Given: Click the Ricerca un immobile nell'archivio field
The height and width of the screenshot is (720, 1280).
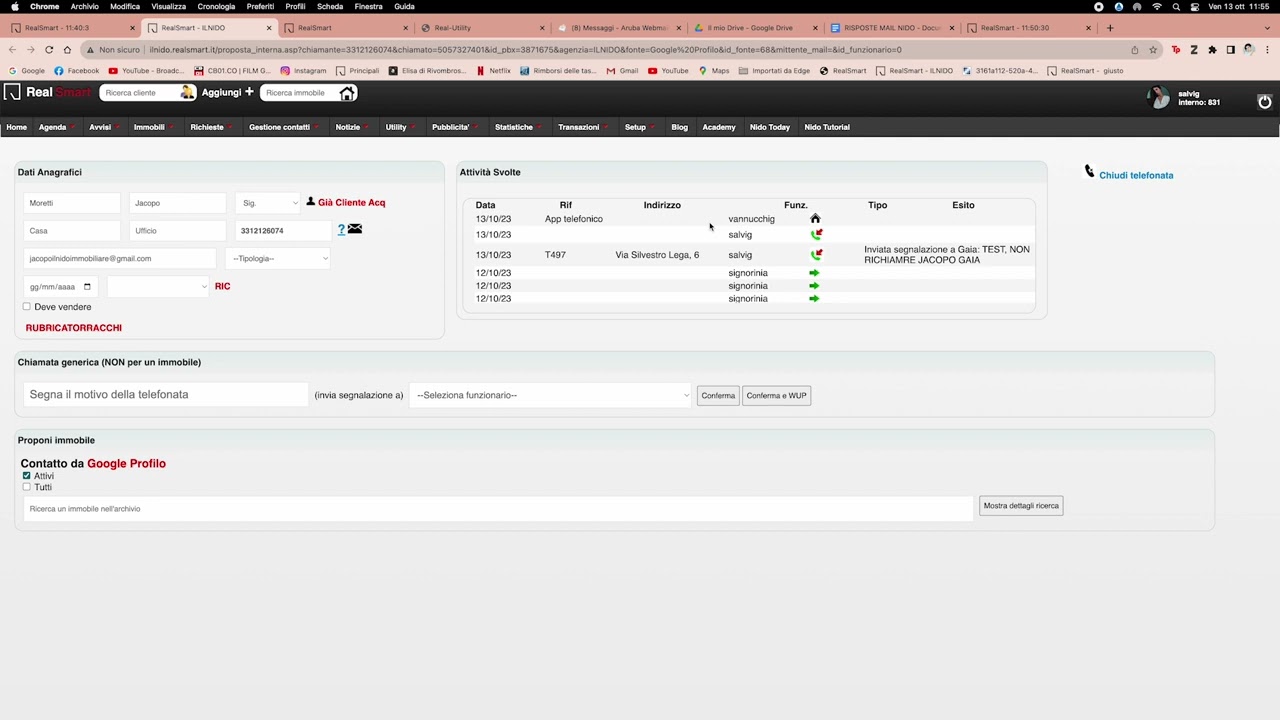Looking at the screenshot, I should click(498, 509).
